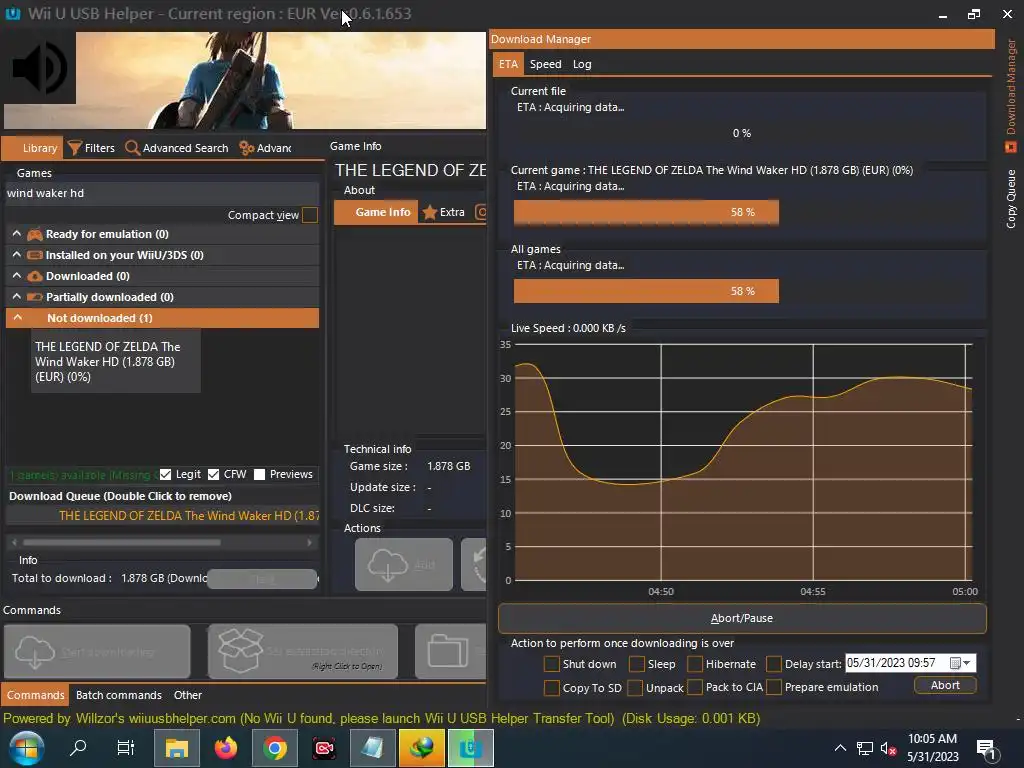The width and height of the screenshot is (1024, 768).
Task: Open Task View on the taskbar
Action: pyautogui.click(x=125, y=748)
